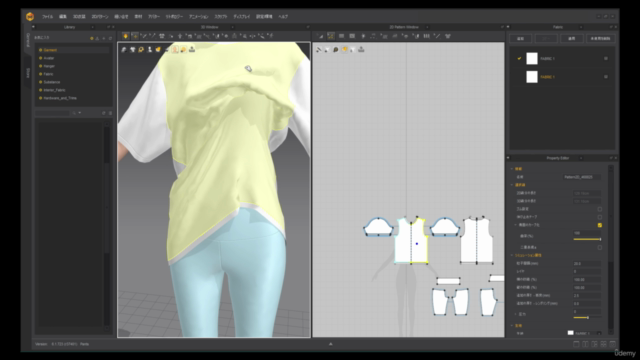Image resolution: width=640 pixels, height=360 pixels.
Task: Open the アニメーション menu
Action: [198, 17]
